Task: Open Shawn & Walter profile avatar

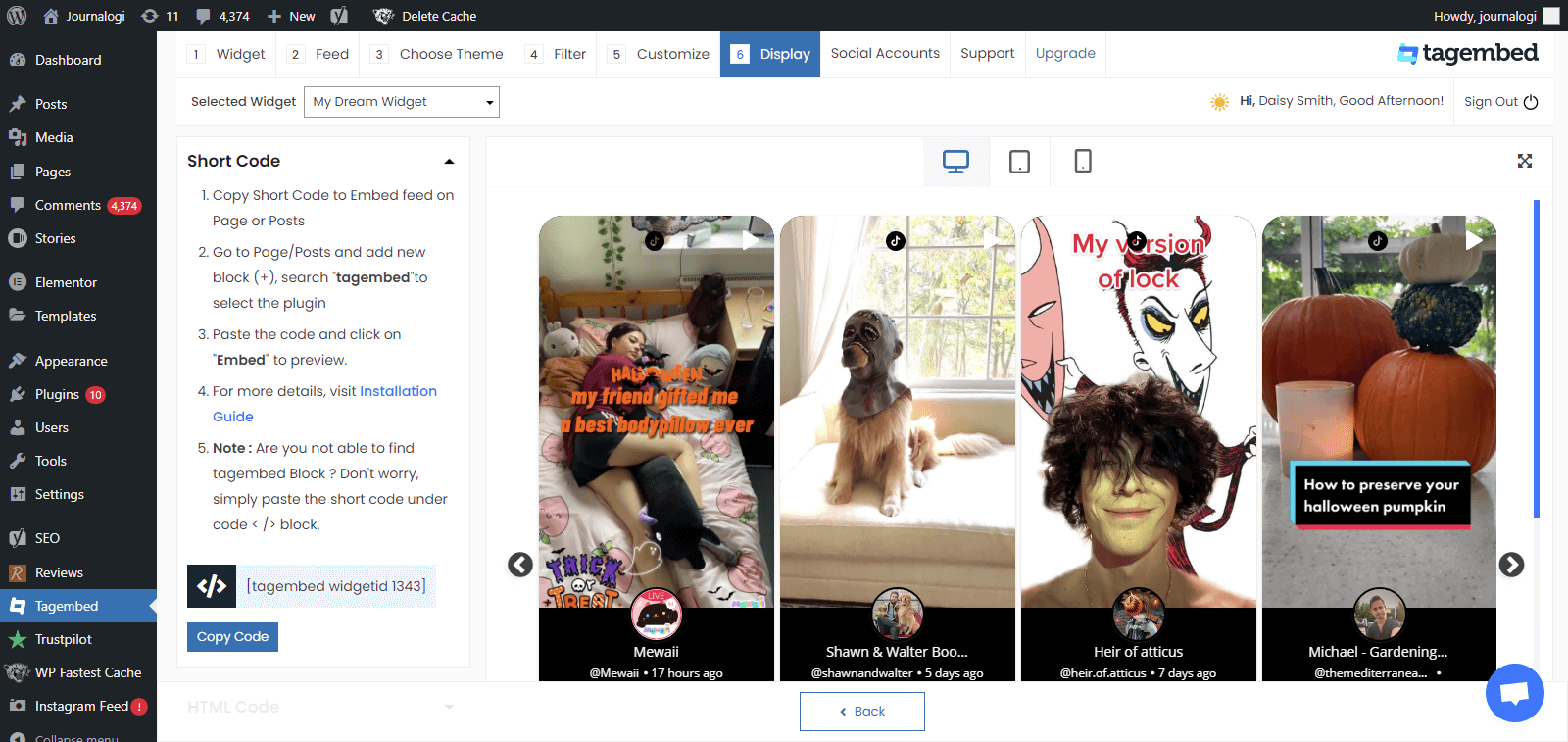Action: pyautogui.click(x=898, y=615)
